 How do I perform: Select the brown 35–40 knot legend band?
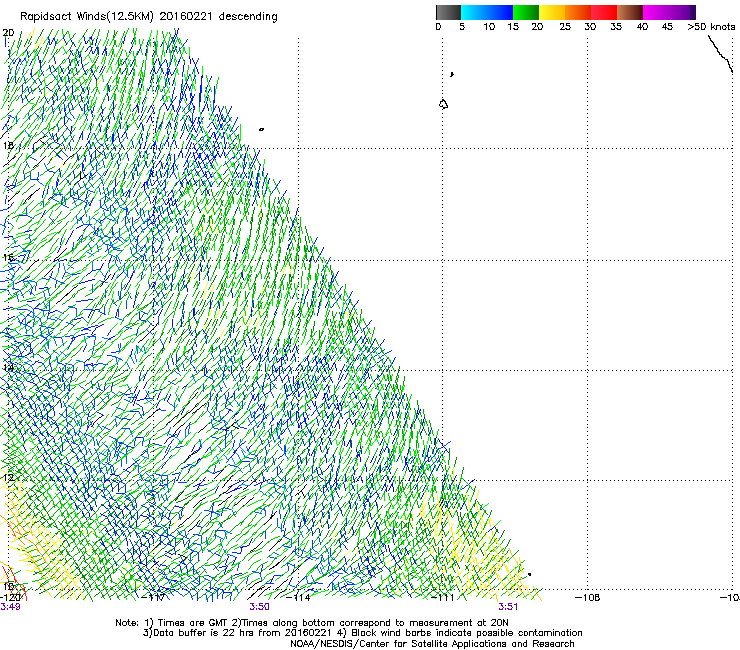[630, 12]
